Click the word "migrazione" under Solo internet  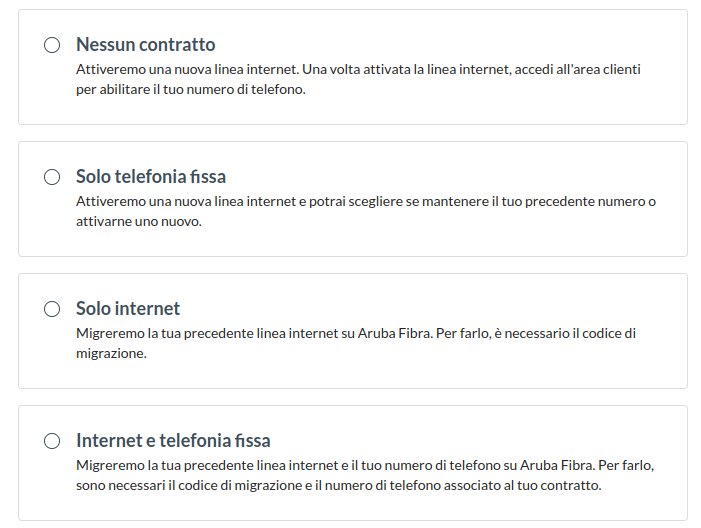111,353
